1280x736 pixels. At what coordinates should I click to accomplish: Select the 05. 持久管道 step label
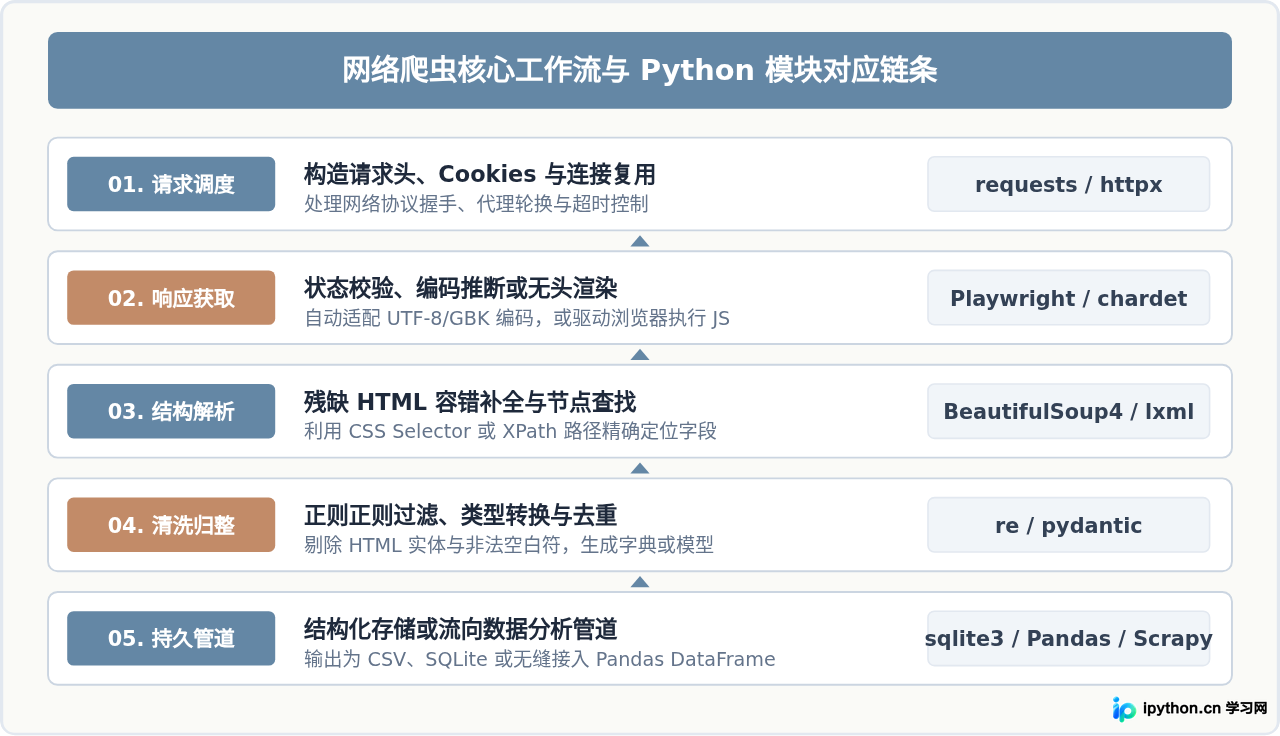click(x=171, y=638)
